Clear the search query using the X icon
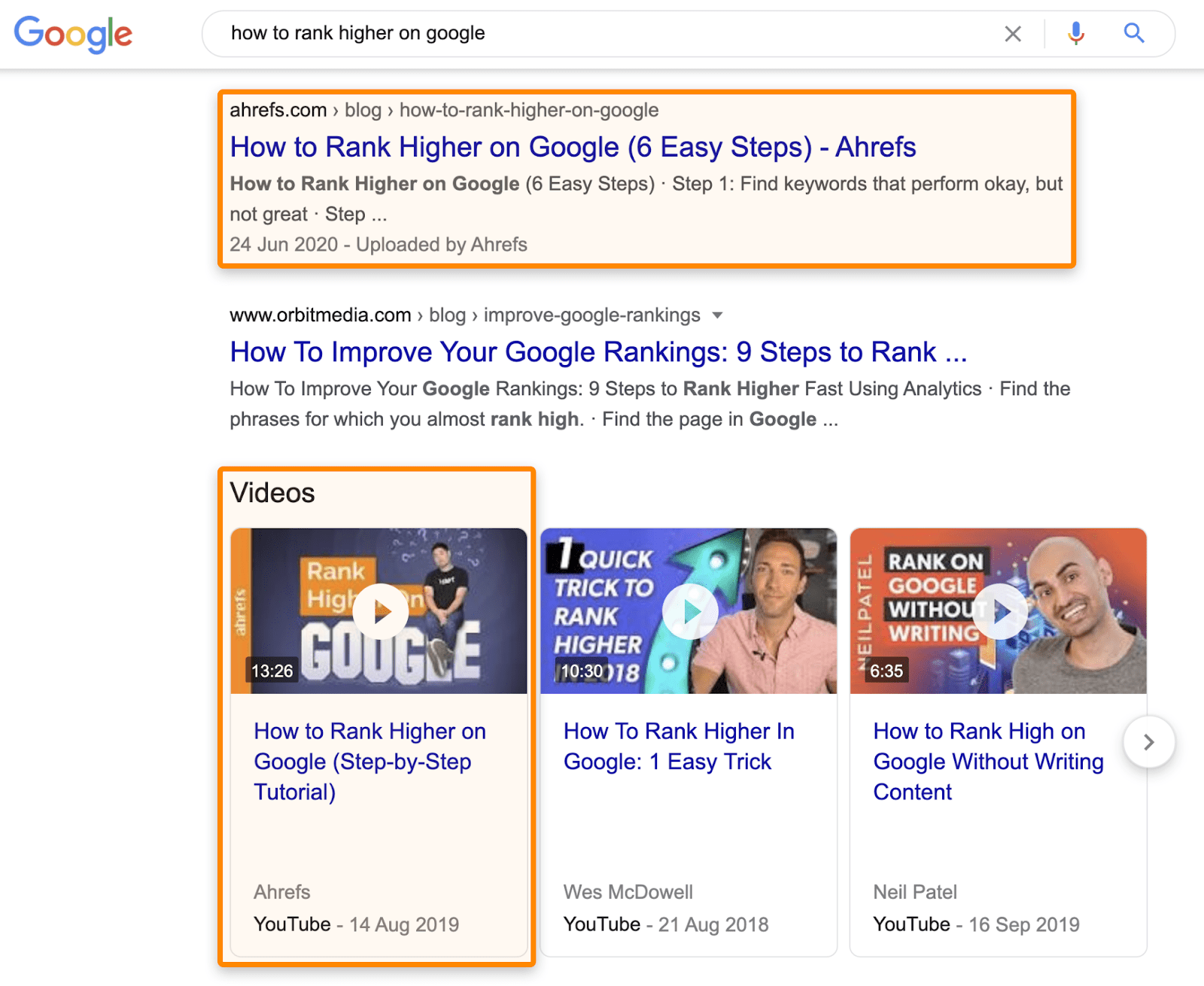Viewport: 1204px width, 986px height. (1012, 33)
